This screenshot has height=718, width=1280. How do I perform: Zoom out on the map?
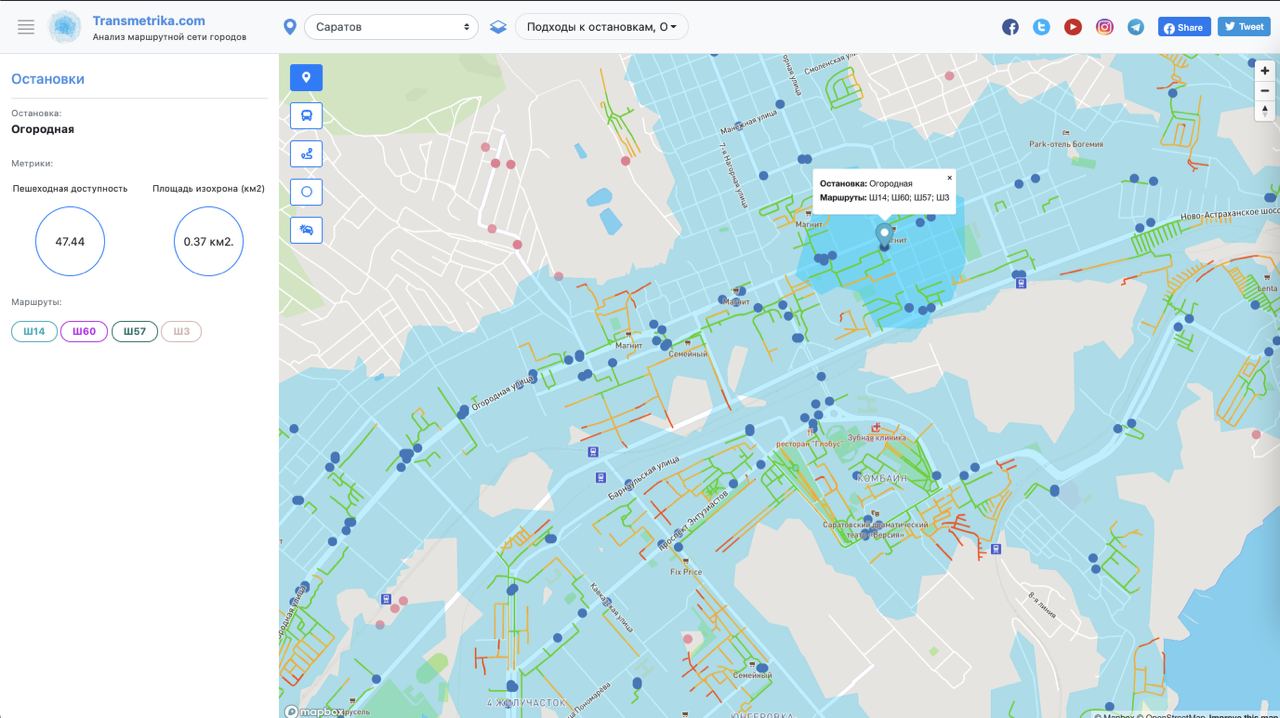[1265, 91]
